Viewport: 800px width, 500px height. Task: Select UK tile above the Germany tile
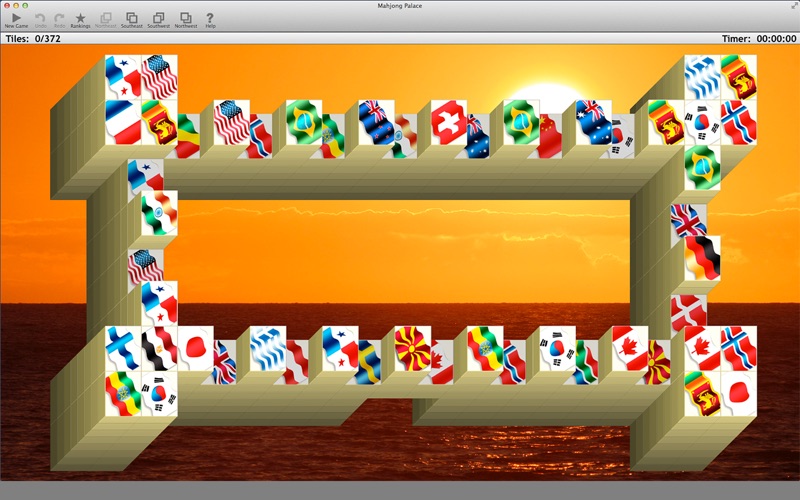click(x=689, y=221)
